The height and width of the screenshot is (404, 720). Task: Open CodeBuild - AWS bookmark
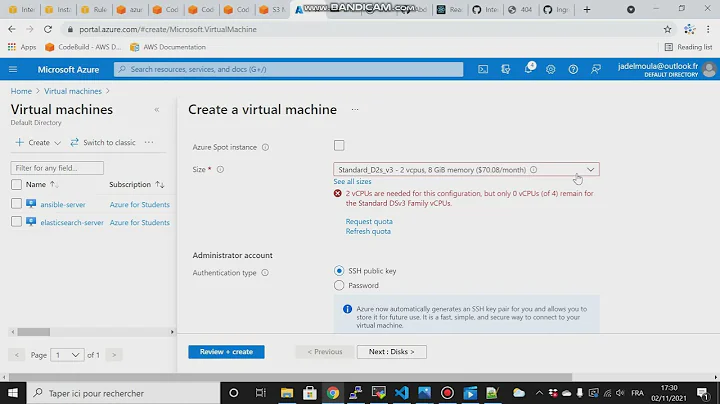tap(83, 47)
